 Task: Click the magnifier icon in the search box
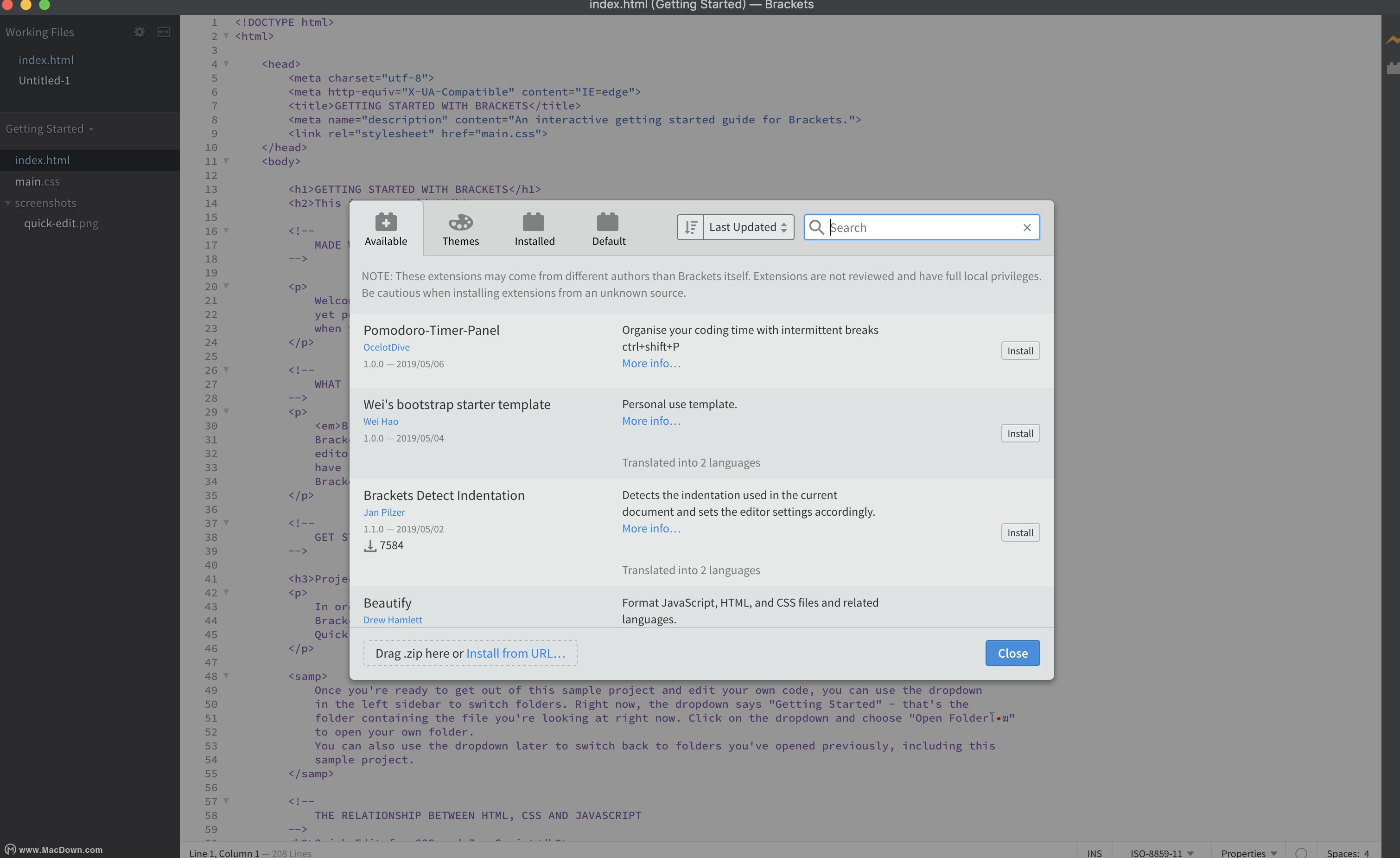(x=816, y=227)
